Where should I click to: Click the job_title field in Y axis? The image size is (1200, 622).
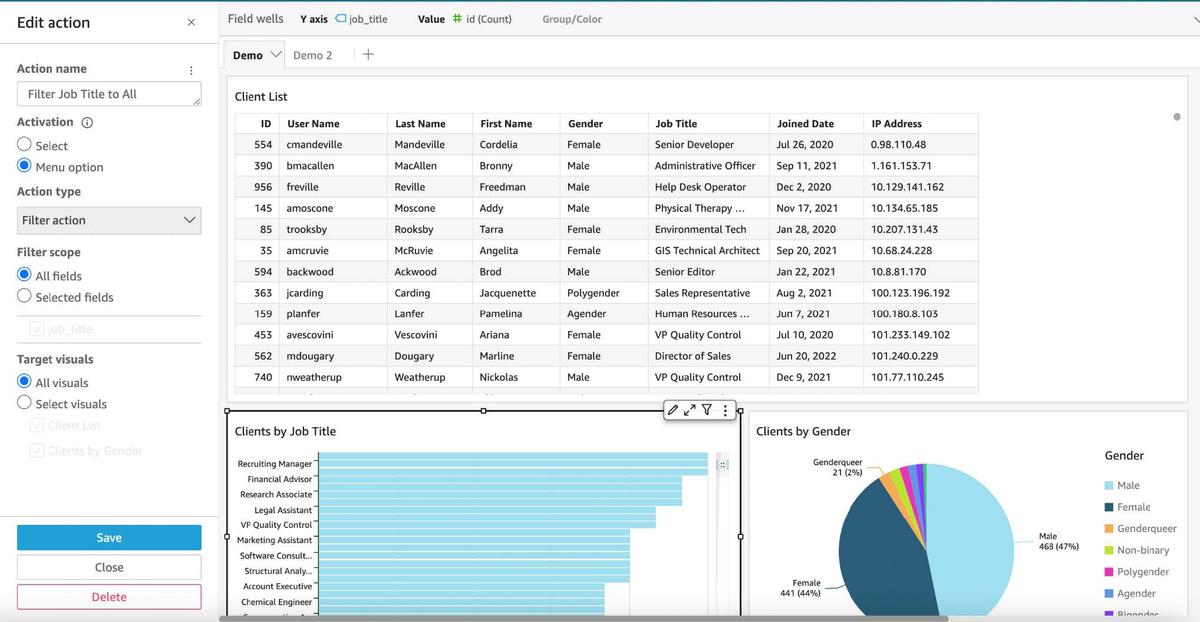[x=361, y=19]
